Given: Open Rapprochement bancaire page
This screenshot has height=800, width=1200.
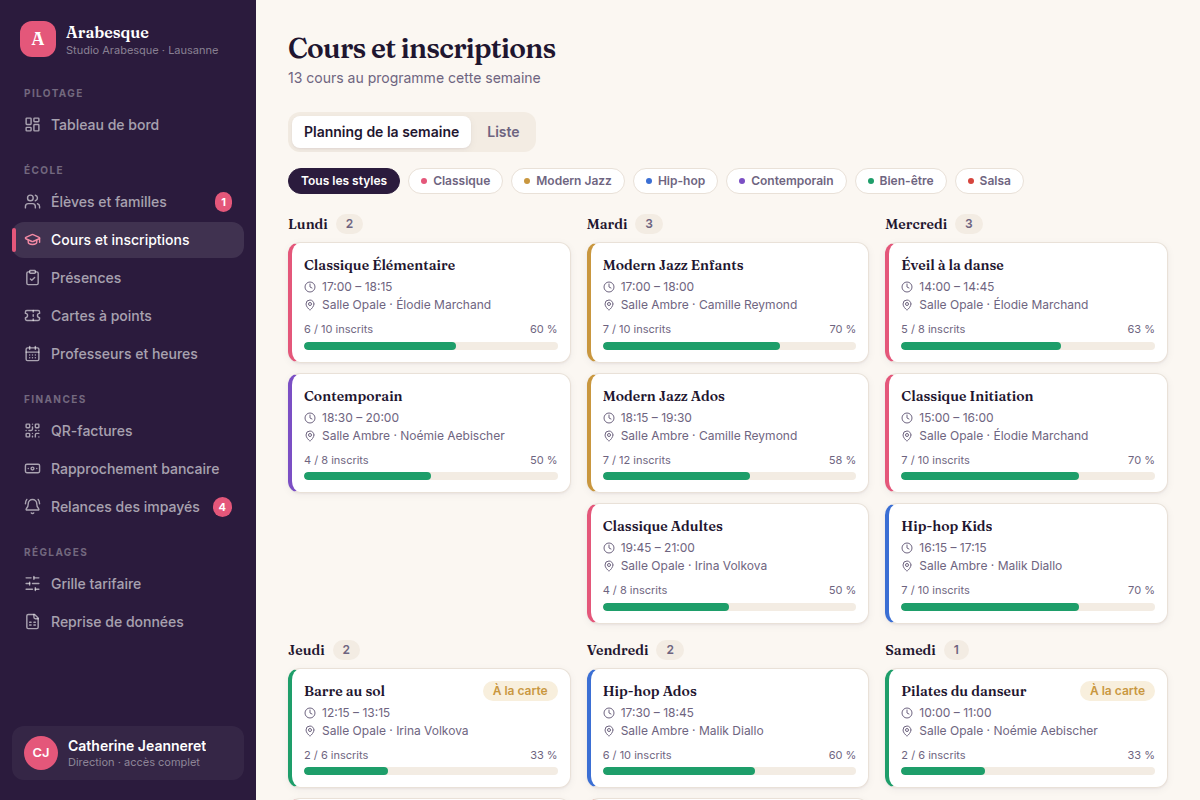Looking at the screenshot, I should click(x=128, y=469).
